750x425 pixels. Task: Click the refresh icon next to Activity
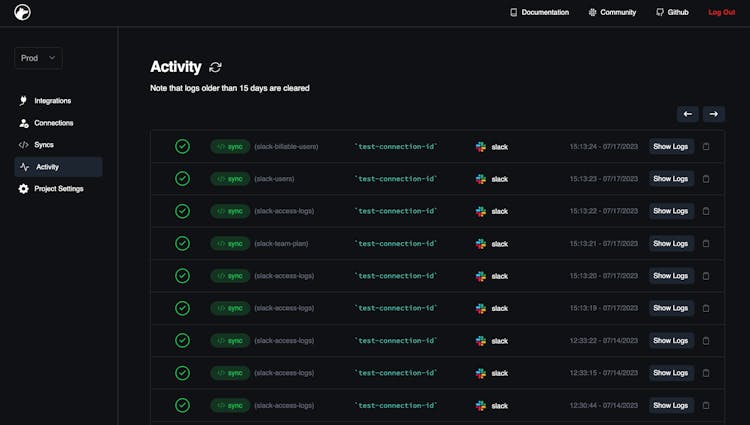pos(216,67)
